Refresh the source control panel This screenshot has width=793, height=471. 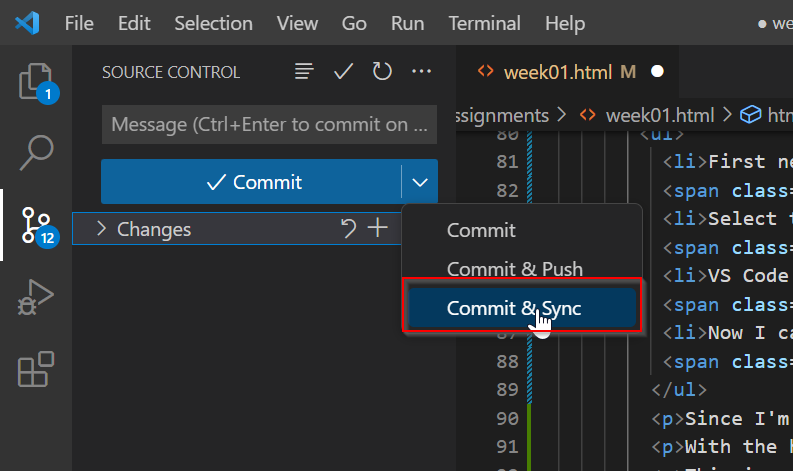pos(382,71)
